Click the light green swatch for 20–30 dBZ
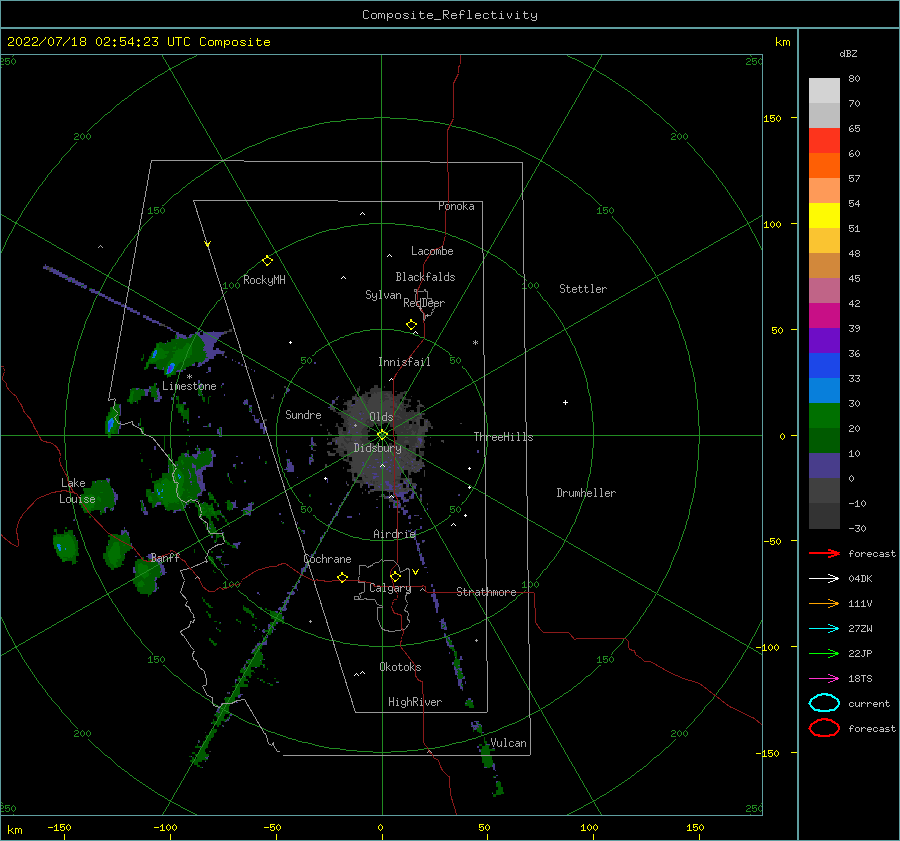The height and width of the screenshot is (841, 900). [824, 416]
